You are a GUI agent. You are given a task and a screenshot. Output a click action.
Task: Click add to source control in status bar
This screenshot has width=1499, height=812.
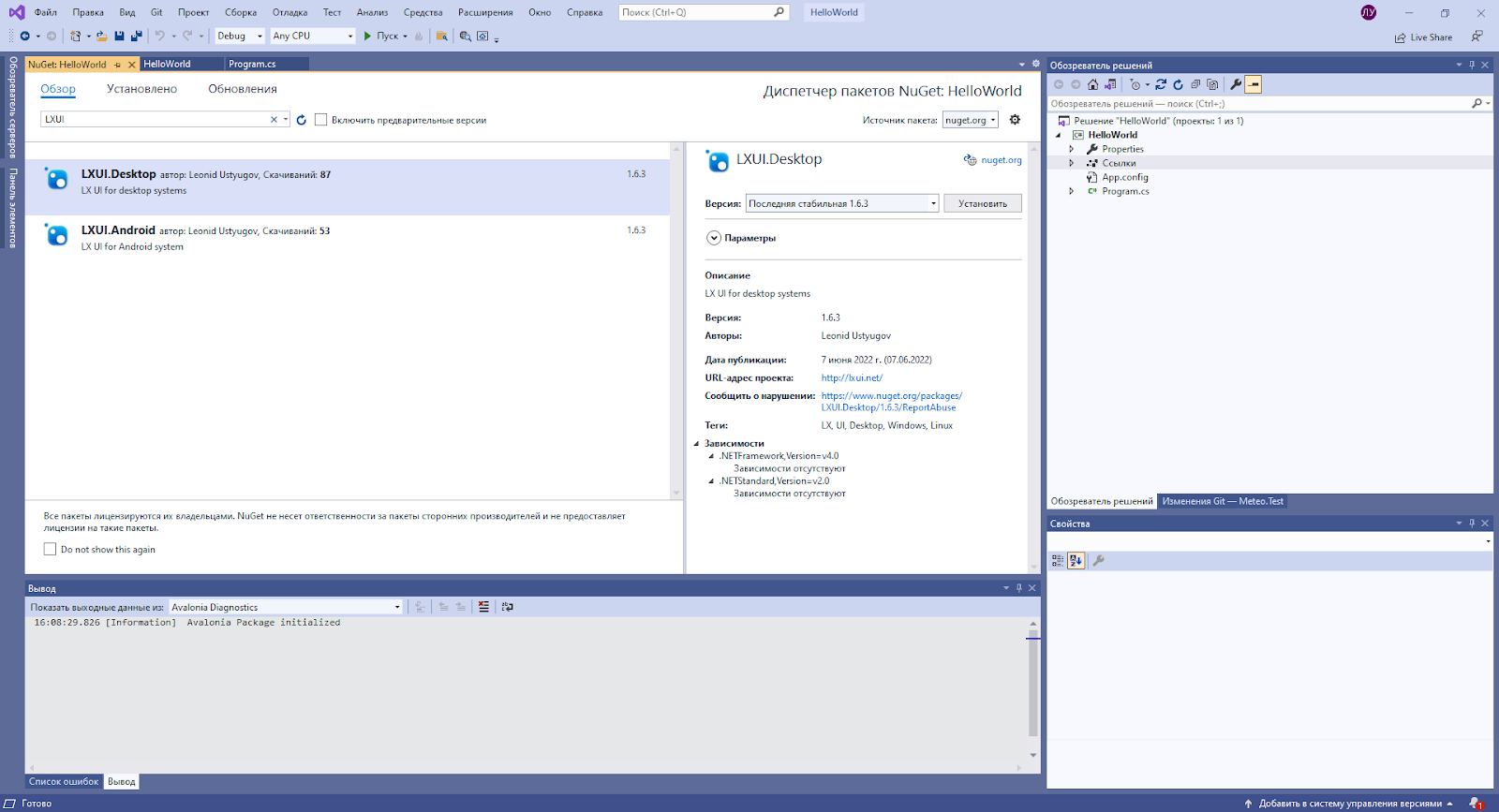(1349, 804)
